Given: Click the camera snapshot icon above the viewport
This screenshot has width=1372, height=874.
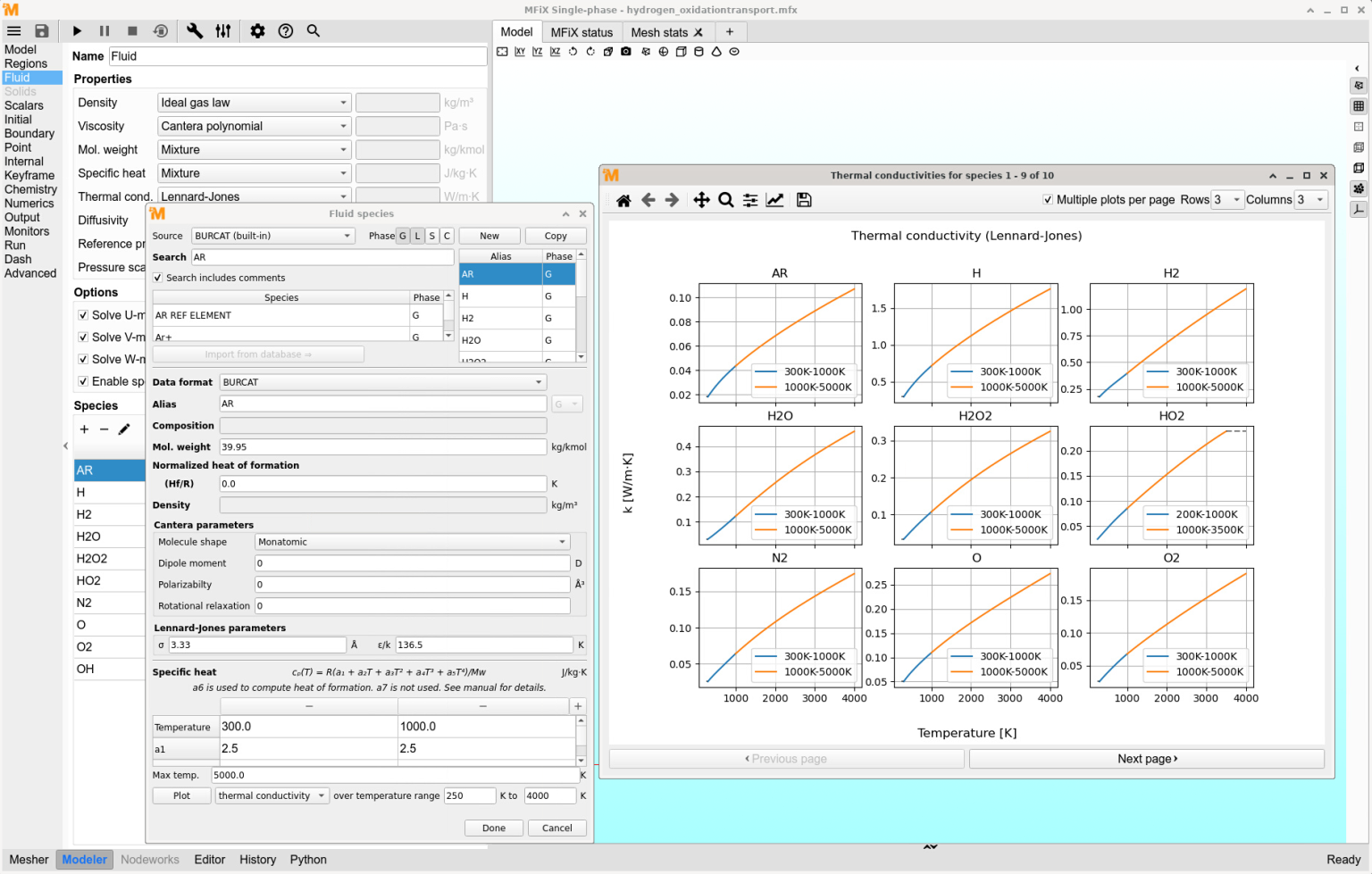Looking at the screenshot, I should [x=624, y=52].
